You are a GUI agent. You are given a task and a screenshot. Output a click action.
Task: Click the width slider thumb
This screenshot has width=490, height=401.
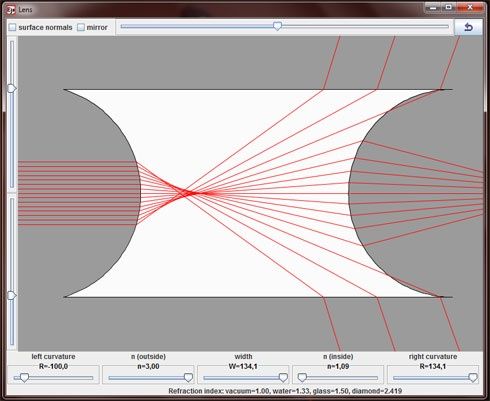pos(283,377)
